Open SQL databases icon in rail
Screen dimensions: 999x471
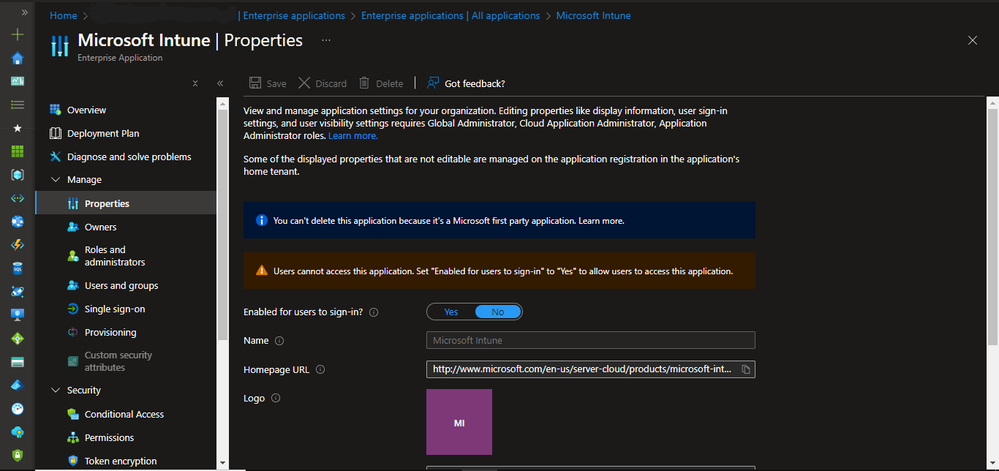[17, 268]
